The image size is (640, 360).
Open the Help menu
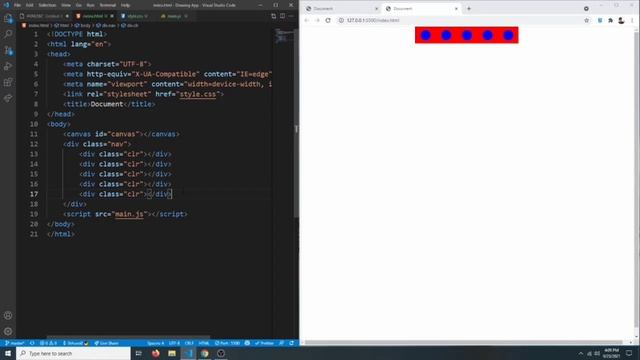click(x=125, y=5)
